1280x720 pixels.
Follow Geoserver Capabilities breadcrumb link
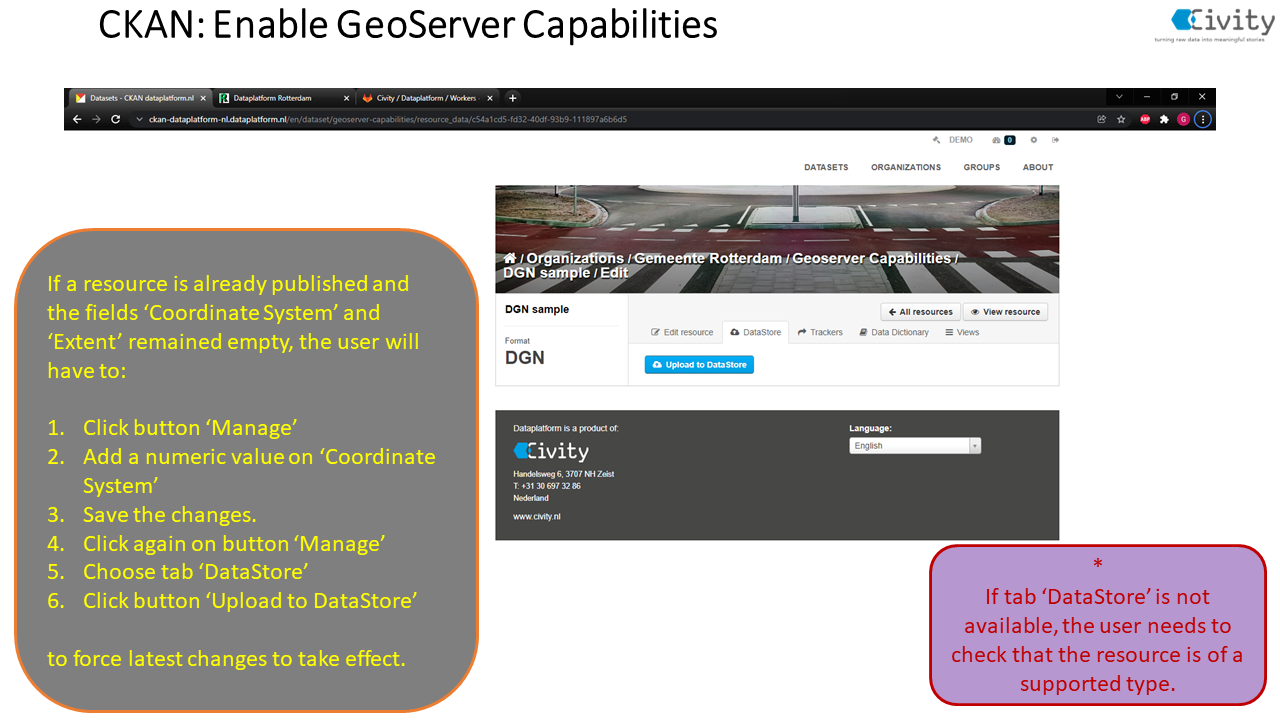click(x=872, y=258)
